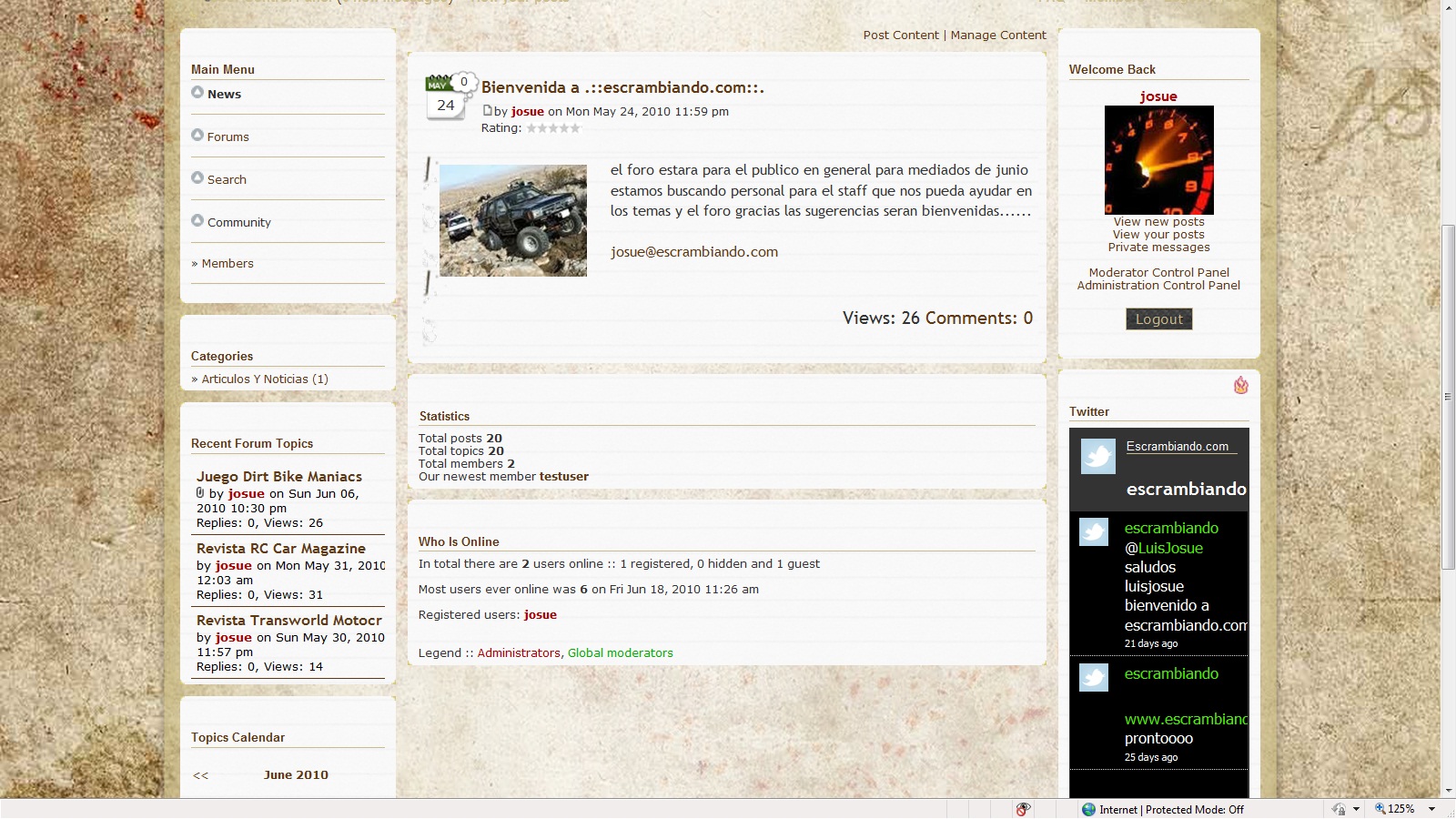Open the dropdown arrow next to the security lock

(x=1356, y=809)
